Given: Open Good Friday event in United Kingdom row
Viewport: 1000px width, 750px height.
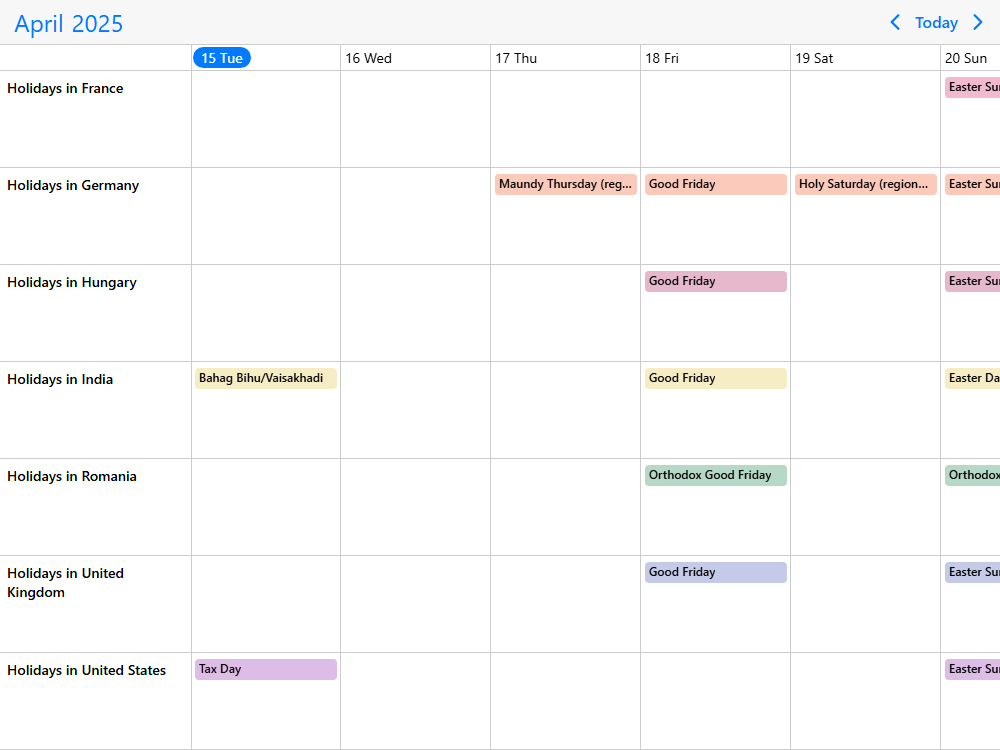Looking at the screenshot, I should pos(716,572).
